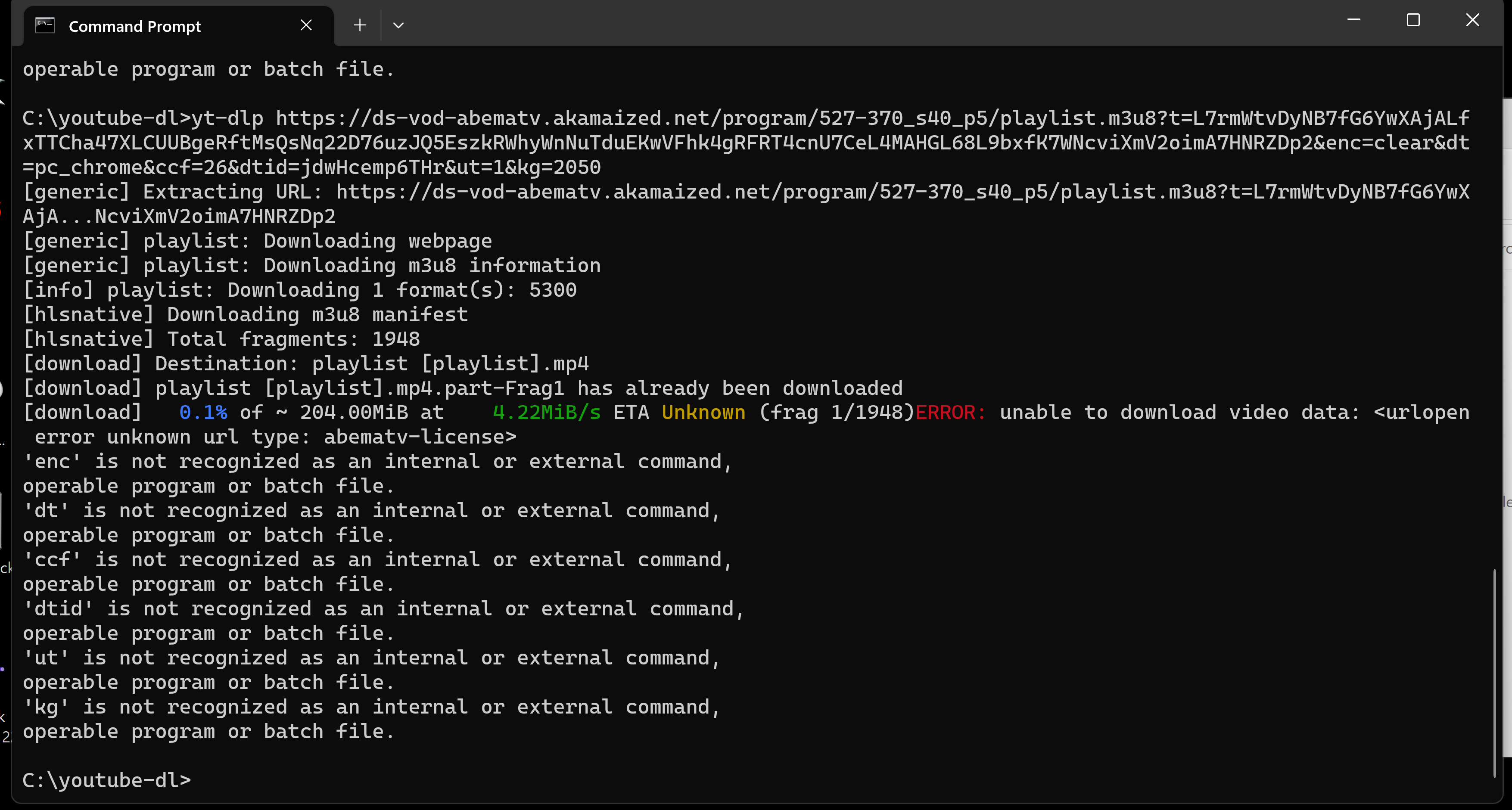
Task: Click the URL in the yt-dlp command
Action: 745,143
